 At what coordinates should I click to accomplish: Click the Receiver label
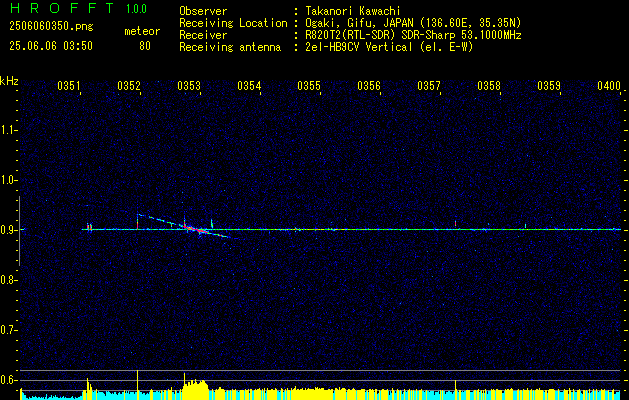[x=203, y=35]
